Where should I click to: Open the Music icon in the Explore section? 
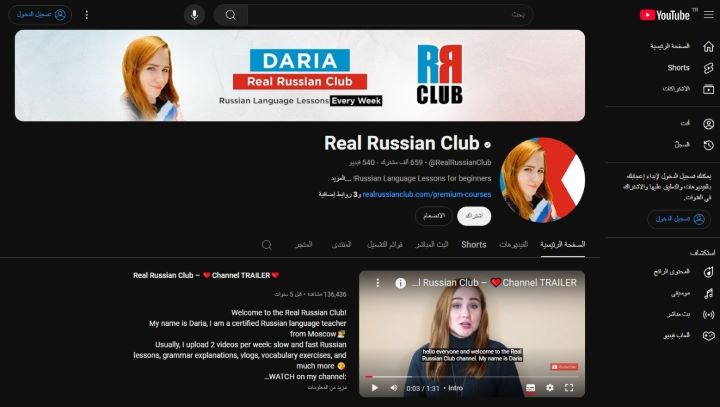point(709,293)
